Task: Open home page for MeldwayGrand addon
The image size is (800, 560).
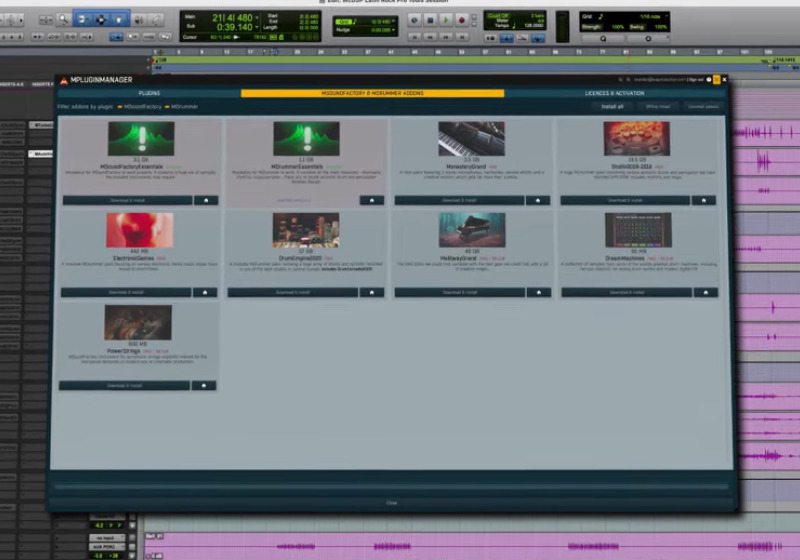Action: point(539,292)
